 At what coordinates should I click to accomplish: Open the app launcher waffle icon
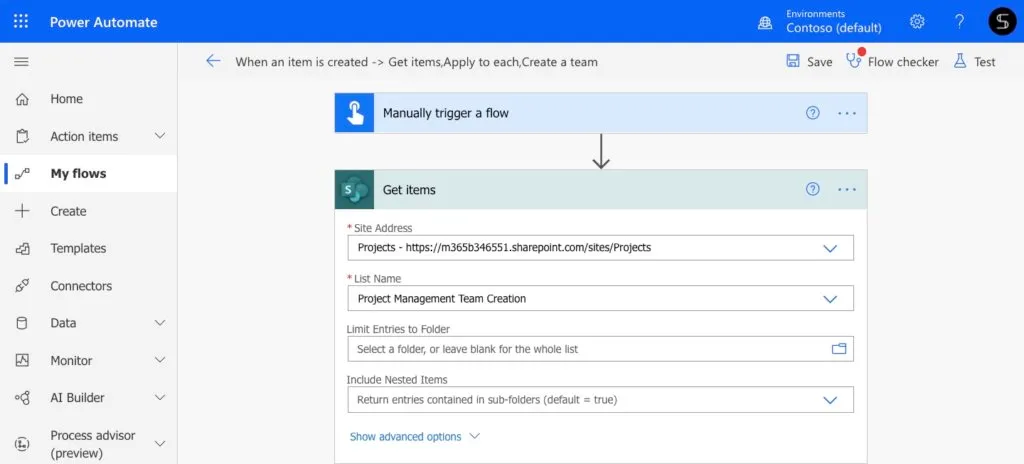tap(21, 22)
